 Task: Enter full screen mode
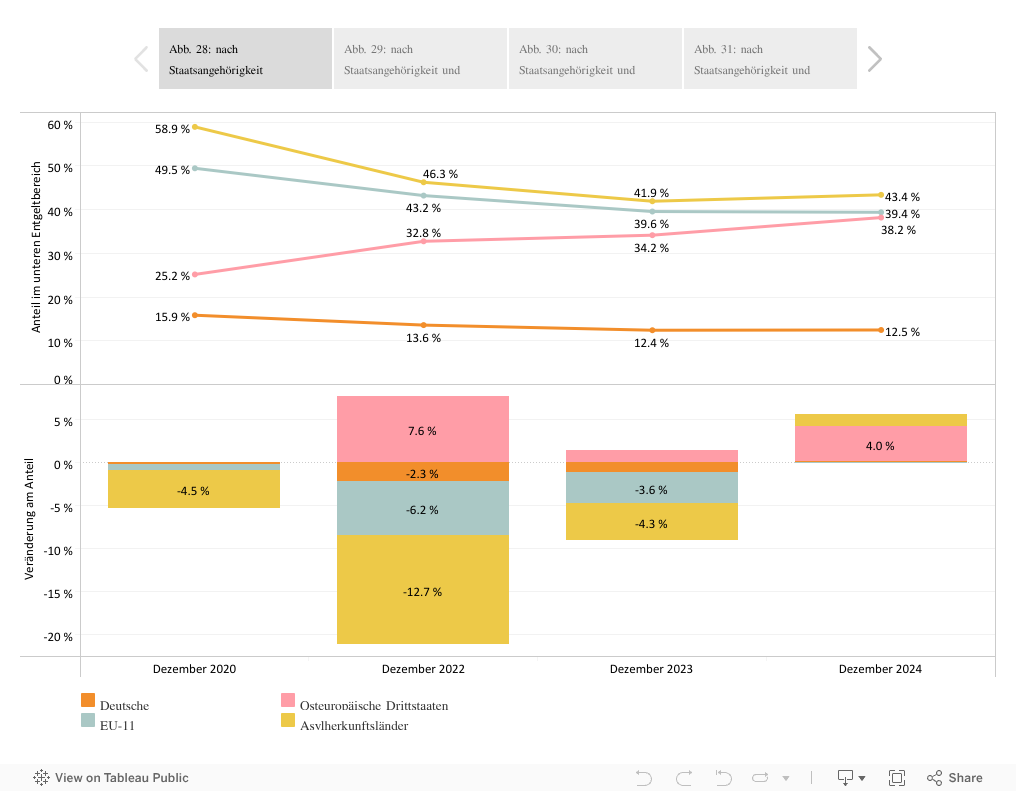coord(897,778)
